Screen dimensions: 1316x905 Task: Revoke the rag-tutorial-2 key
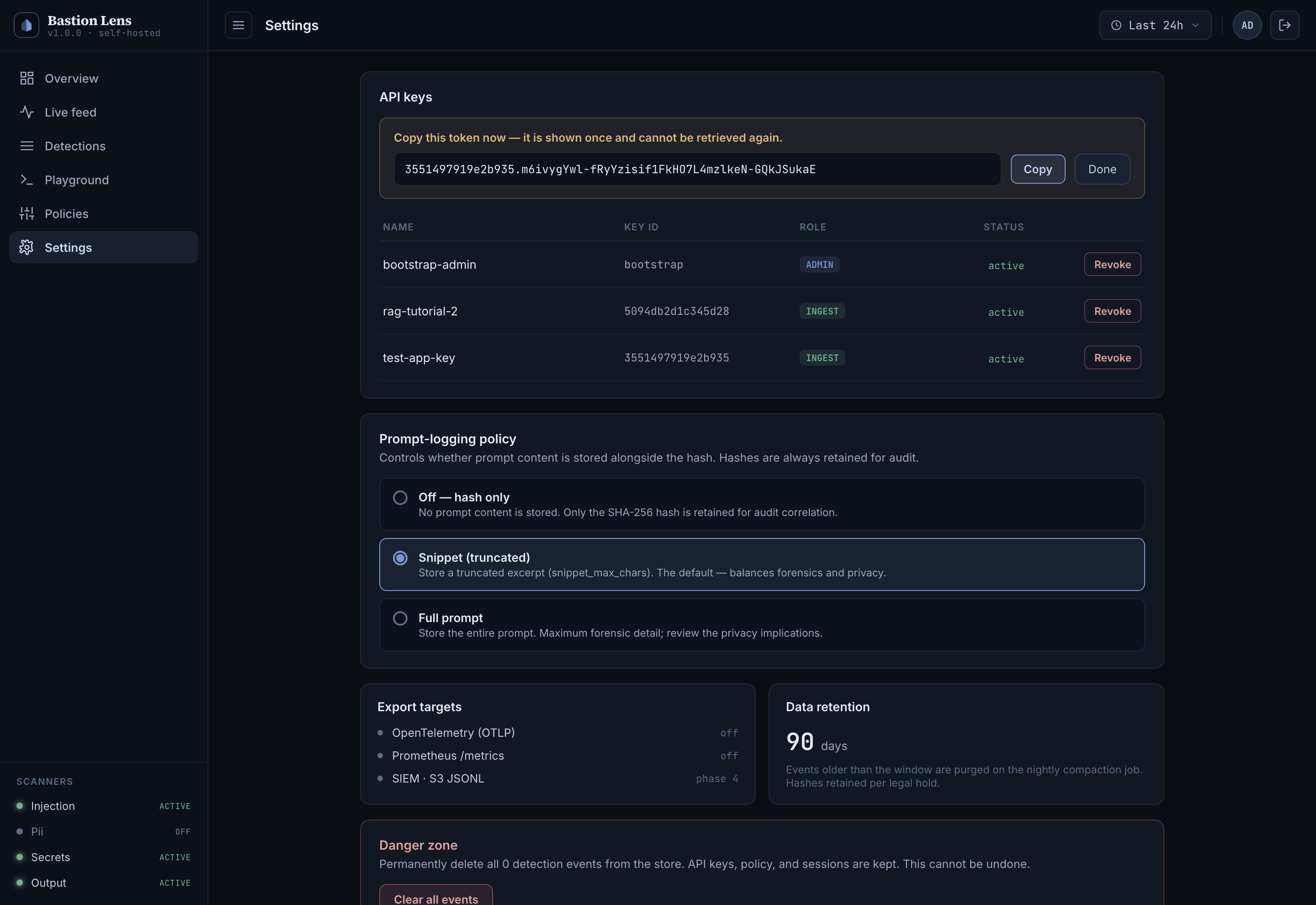(1112, 311)
